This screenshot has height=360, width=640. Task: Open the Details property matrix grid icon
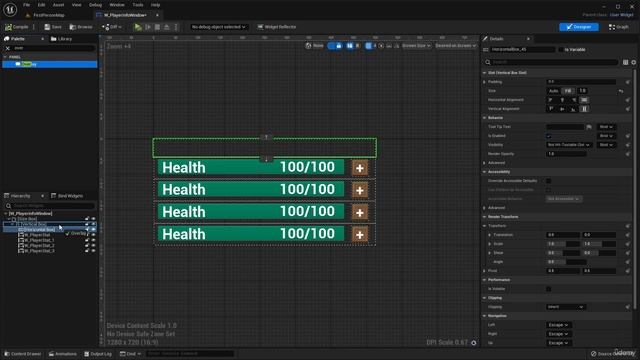(625, 62)
